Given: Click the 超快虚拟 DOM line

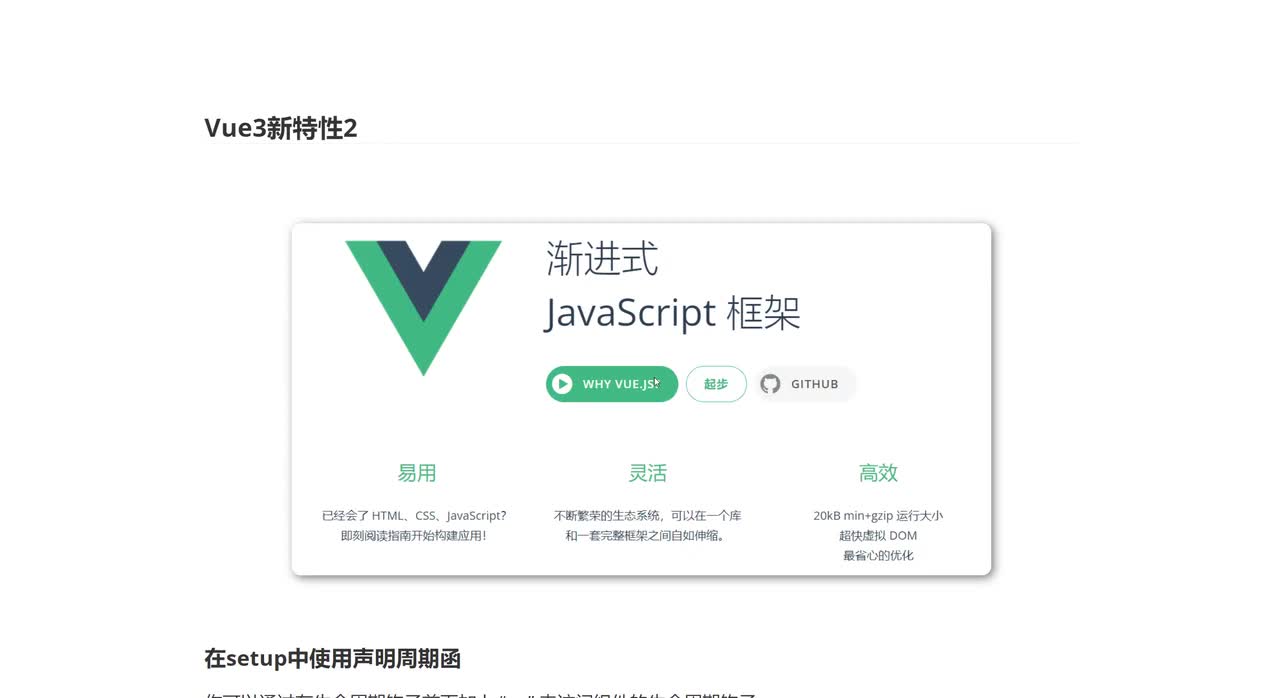Looking at the screenshot, I should pyautogui.click(x=878, y=536).
